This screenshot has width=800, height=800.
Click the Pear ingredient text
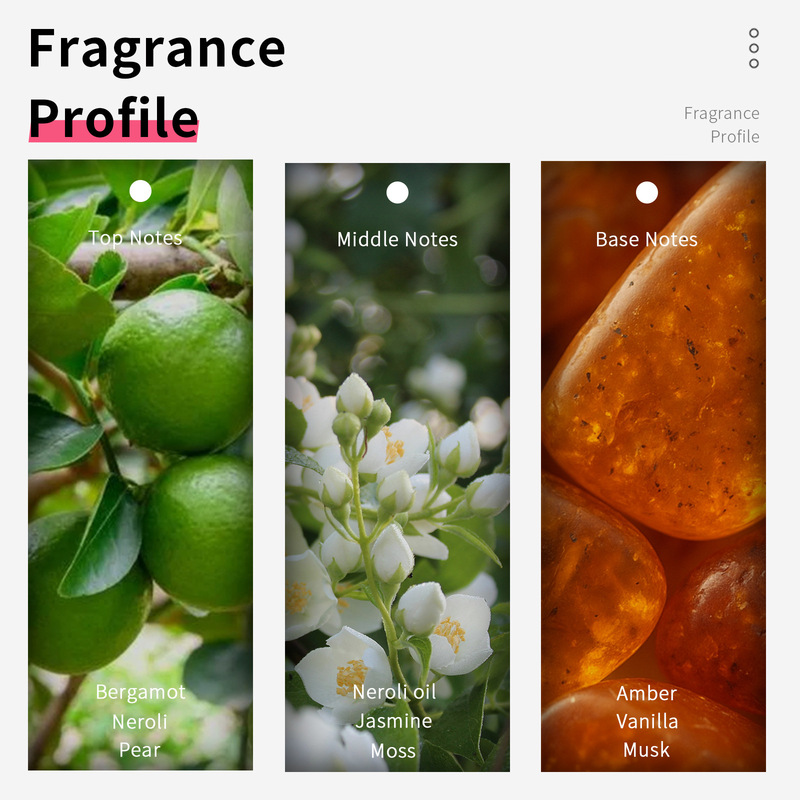[x=140, y=750]
